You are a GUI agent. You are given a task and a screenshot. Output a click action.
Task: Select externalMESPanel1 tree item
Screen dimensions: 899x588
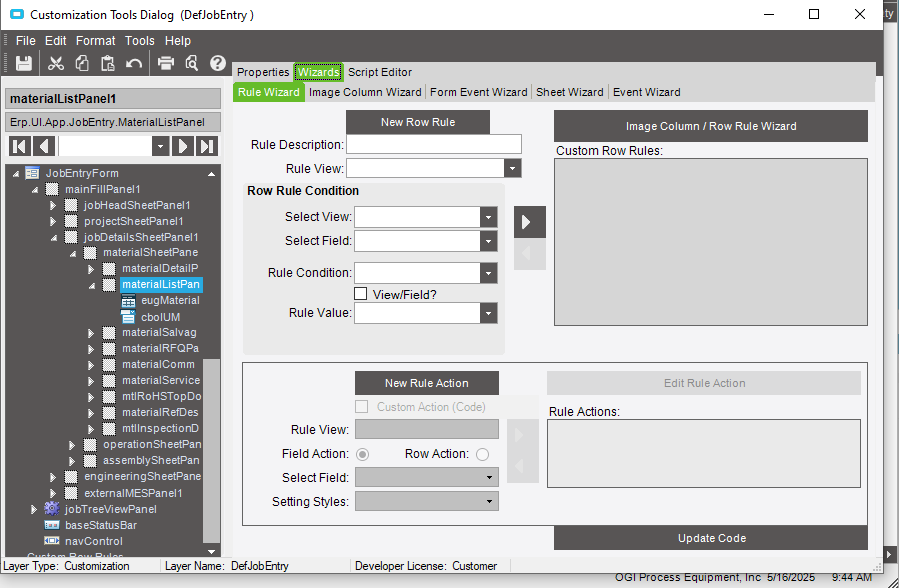(x=133, y=493)
